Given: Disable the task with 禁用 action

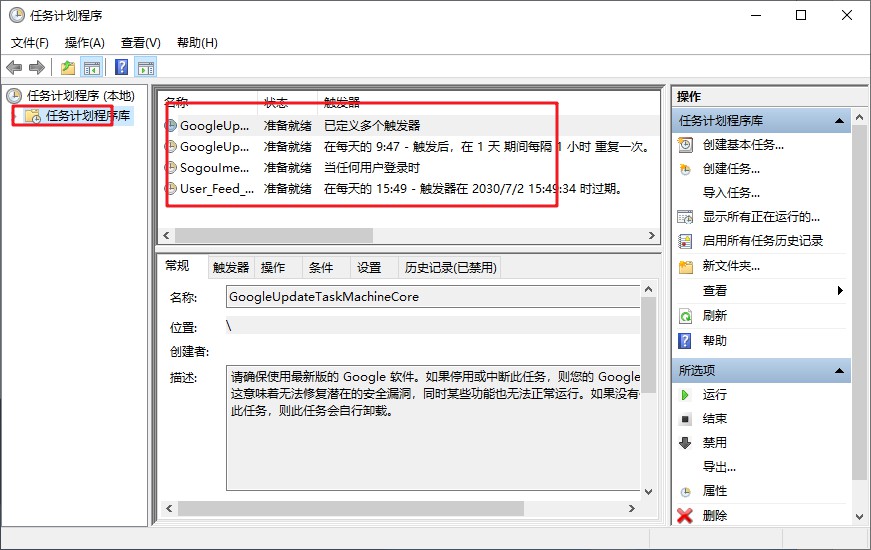Looking at the screenshot, I should coord(714,443).
